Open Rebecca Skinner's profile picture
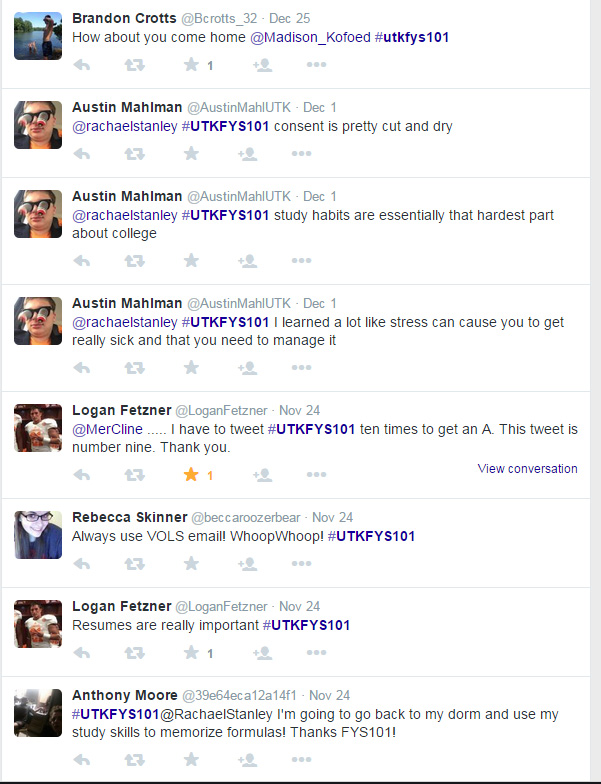 [x=38, y=534]
